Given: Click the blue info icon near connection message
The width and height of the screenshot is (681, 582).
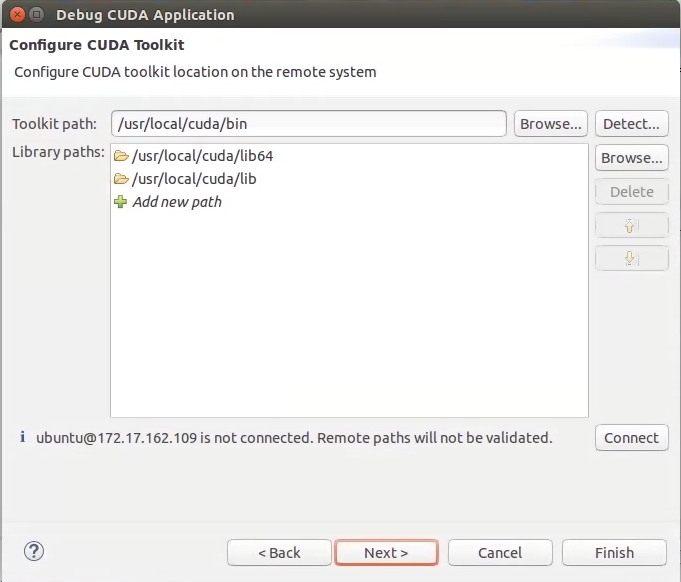Looking at the screenshot, I should click(x=23, y=437).
